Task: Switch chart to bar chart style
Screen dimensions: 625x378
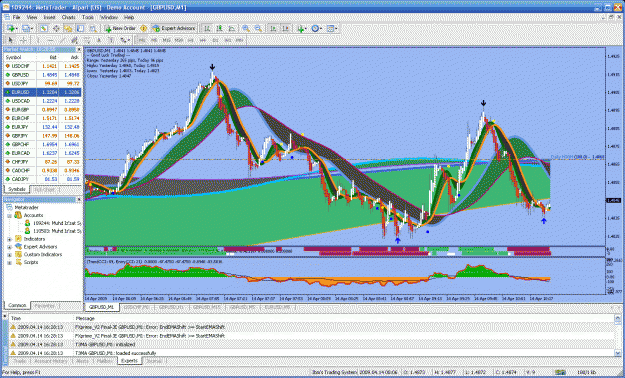Action: click(207, 28)
